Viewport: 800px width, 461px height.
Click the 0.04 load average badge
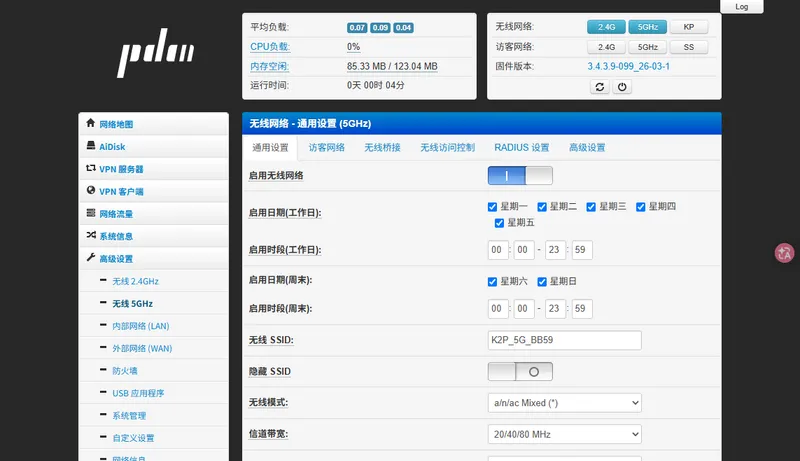click(x=404, y=28)
